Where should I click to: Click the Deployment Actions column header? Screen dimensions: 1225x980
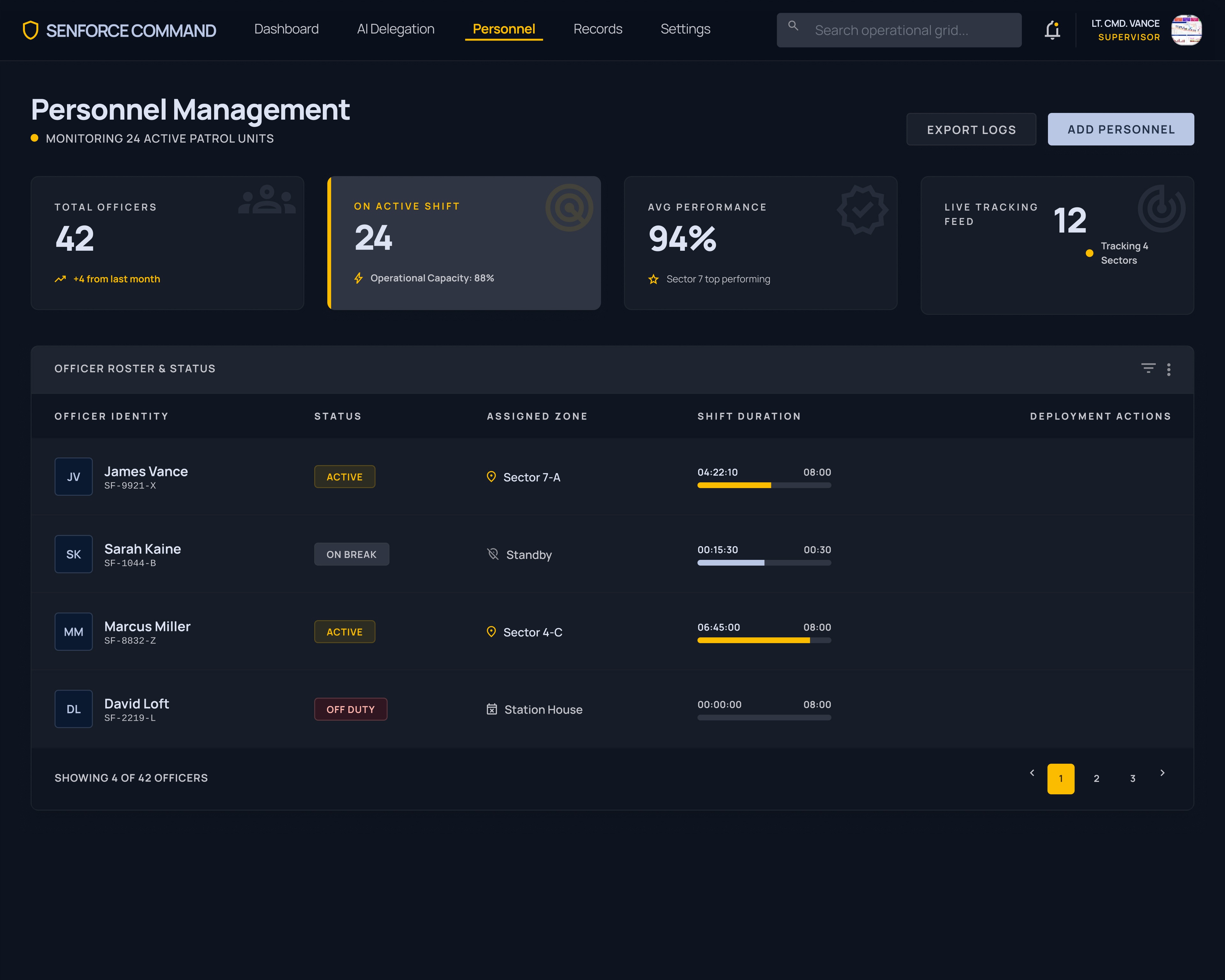(x=1101, y=416)
